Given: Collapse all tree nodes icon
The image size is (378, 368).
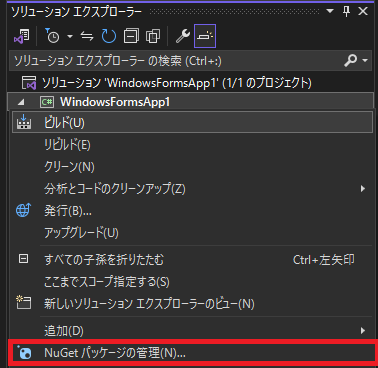Looking at the screenshot, I should point(131,36).
